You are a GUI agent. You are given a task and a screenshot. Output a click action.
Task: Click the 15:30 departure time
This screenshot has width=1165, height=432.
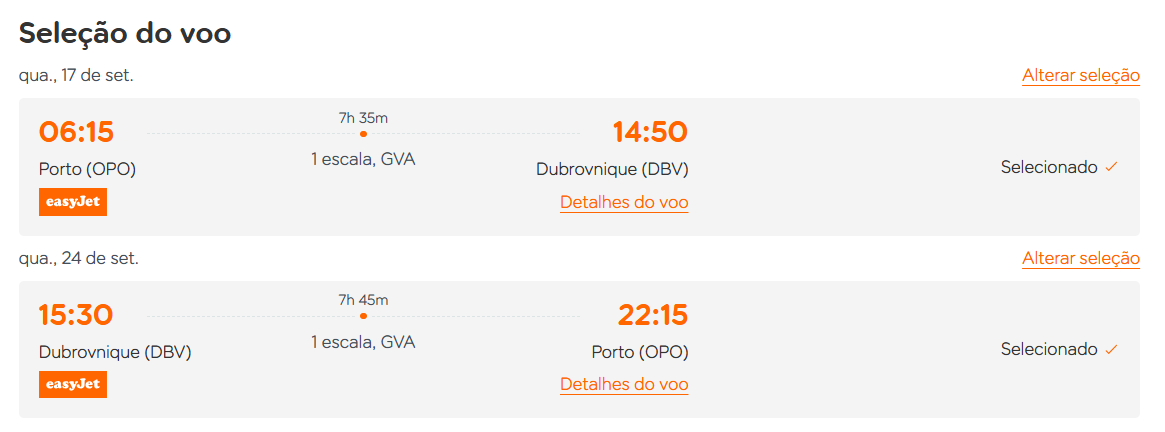(x=76, y=315)
